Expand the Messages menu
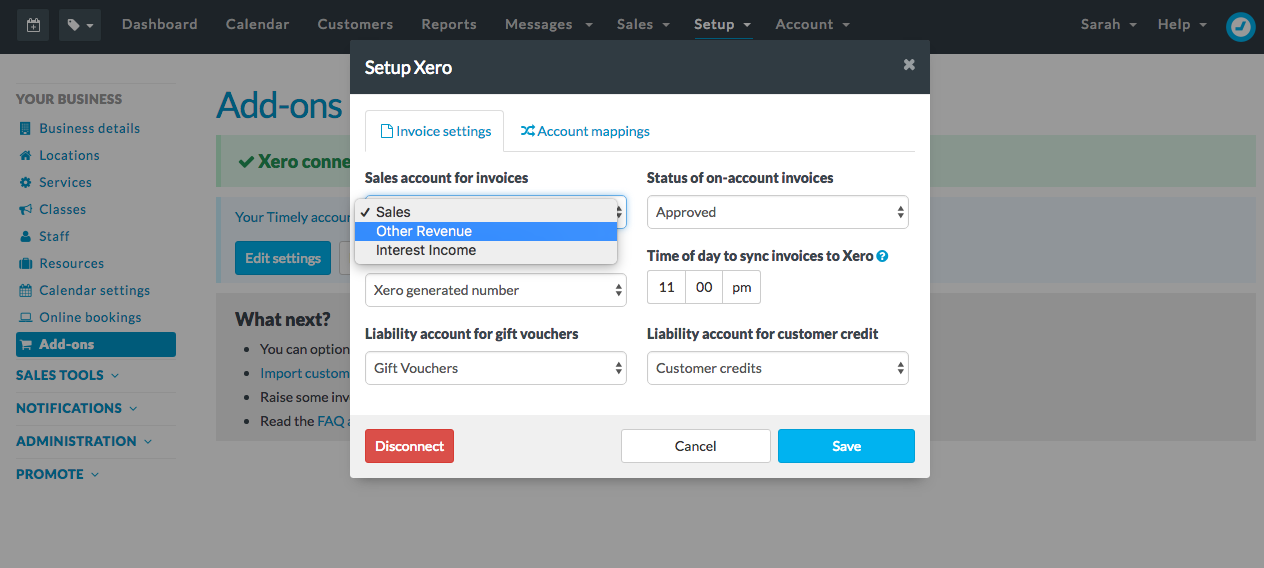1264x568 pixels. pyautogui.click(x=548, y=24)
